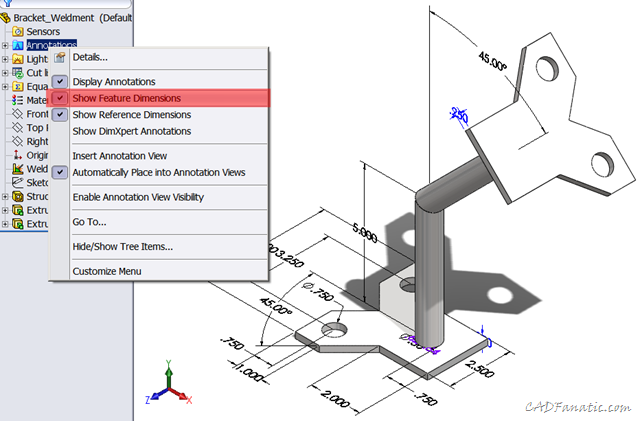Click the Annotations folder icon

(x=18, y=45)
